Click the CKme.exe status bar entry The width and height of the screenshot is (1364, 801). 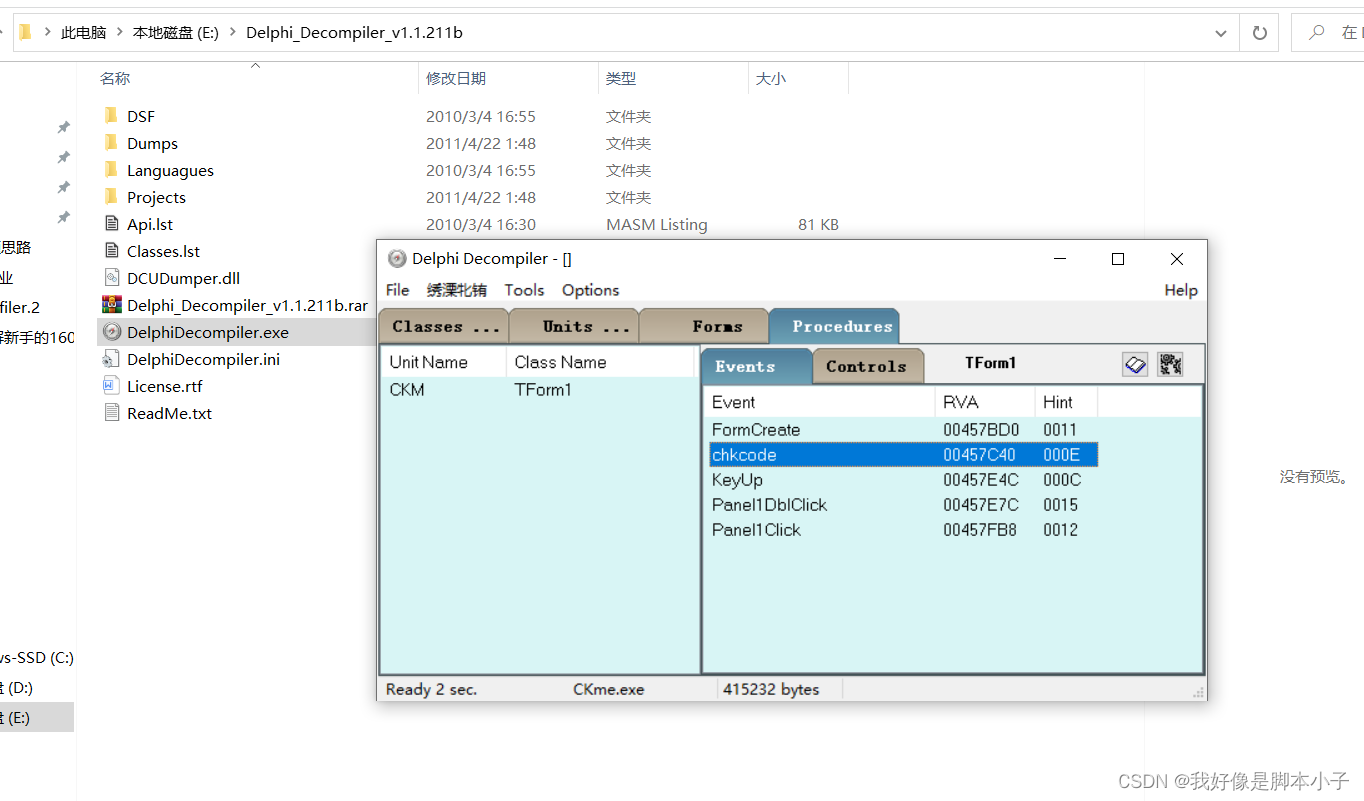click(608, 689)
